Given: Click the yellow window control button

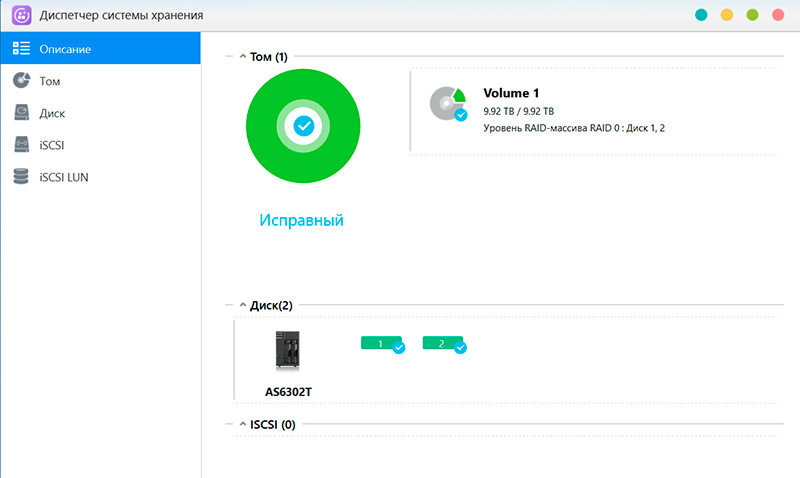Looking at the screenshot, I should click(727, 15).
